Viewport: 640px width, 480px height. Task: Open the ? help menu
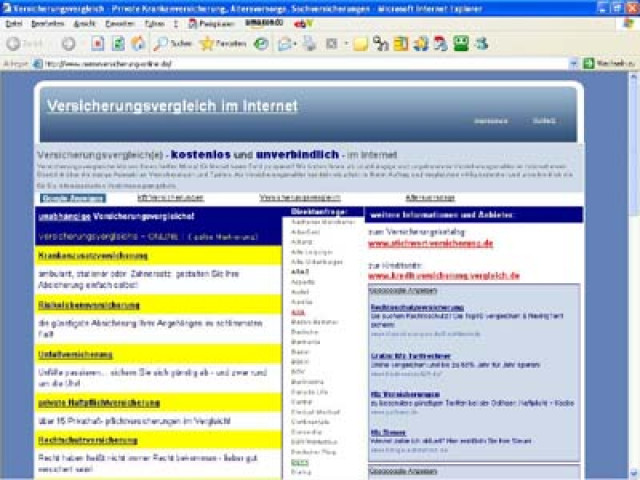(x=176, y=24)
